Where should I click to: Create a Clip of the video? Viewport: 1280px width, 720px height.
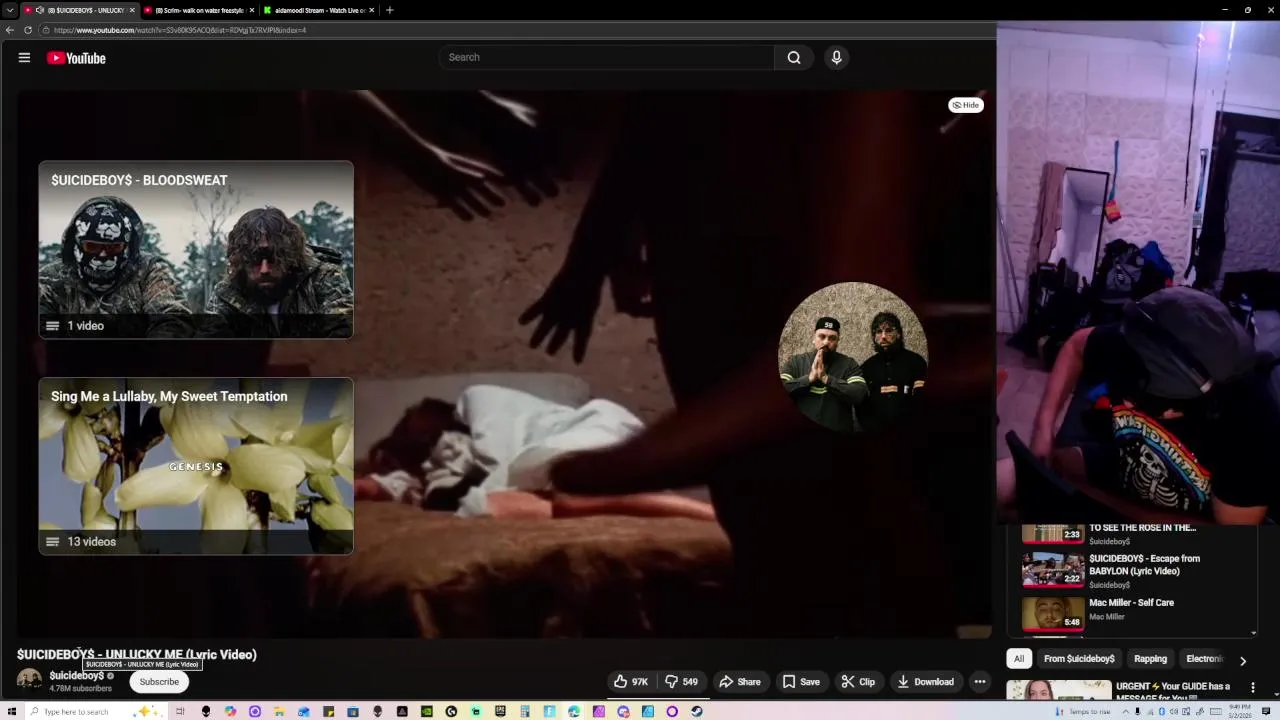click(x=858, y=682)
